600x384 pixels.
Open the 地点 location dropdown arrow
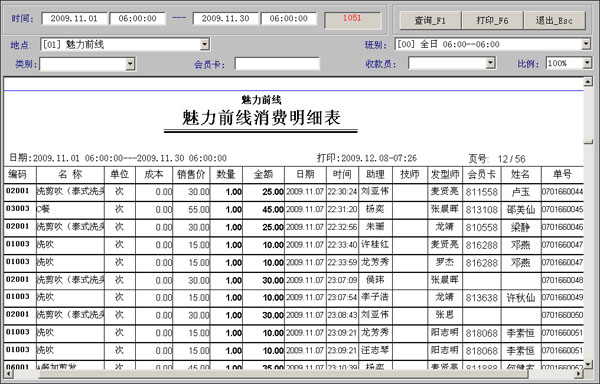pos(205,44)
